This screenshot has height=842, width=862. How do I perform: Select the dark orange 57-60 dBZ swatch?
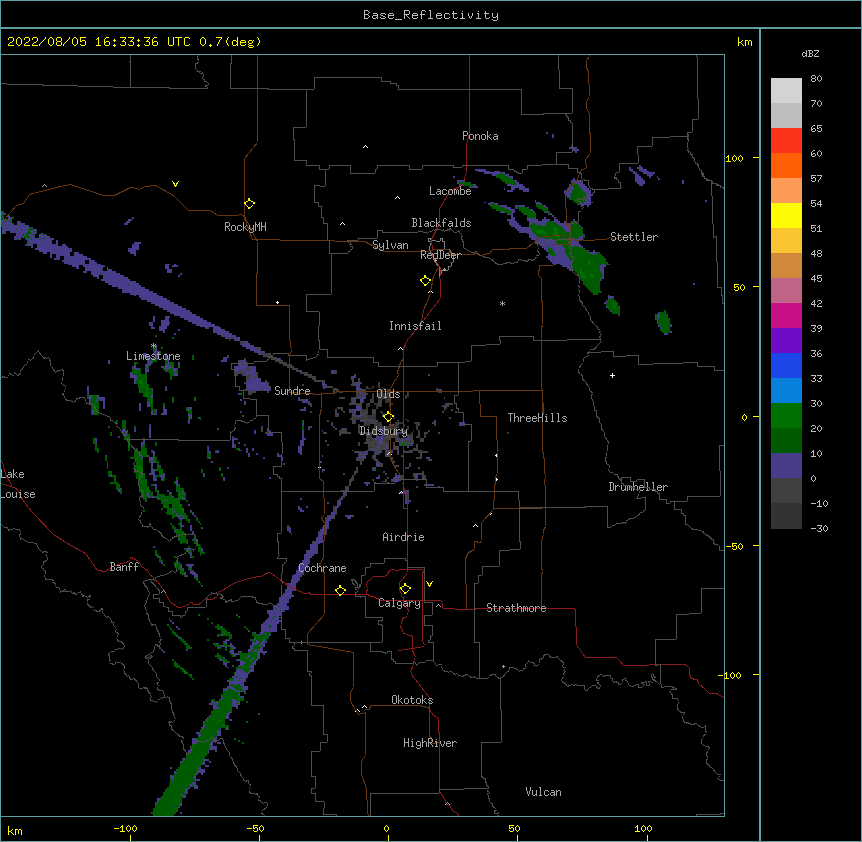point(786,165)
